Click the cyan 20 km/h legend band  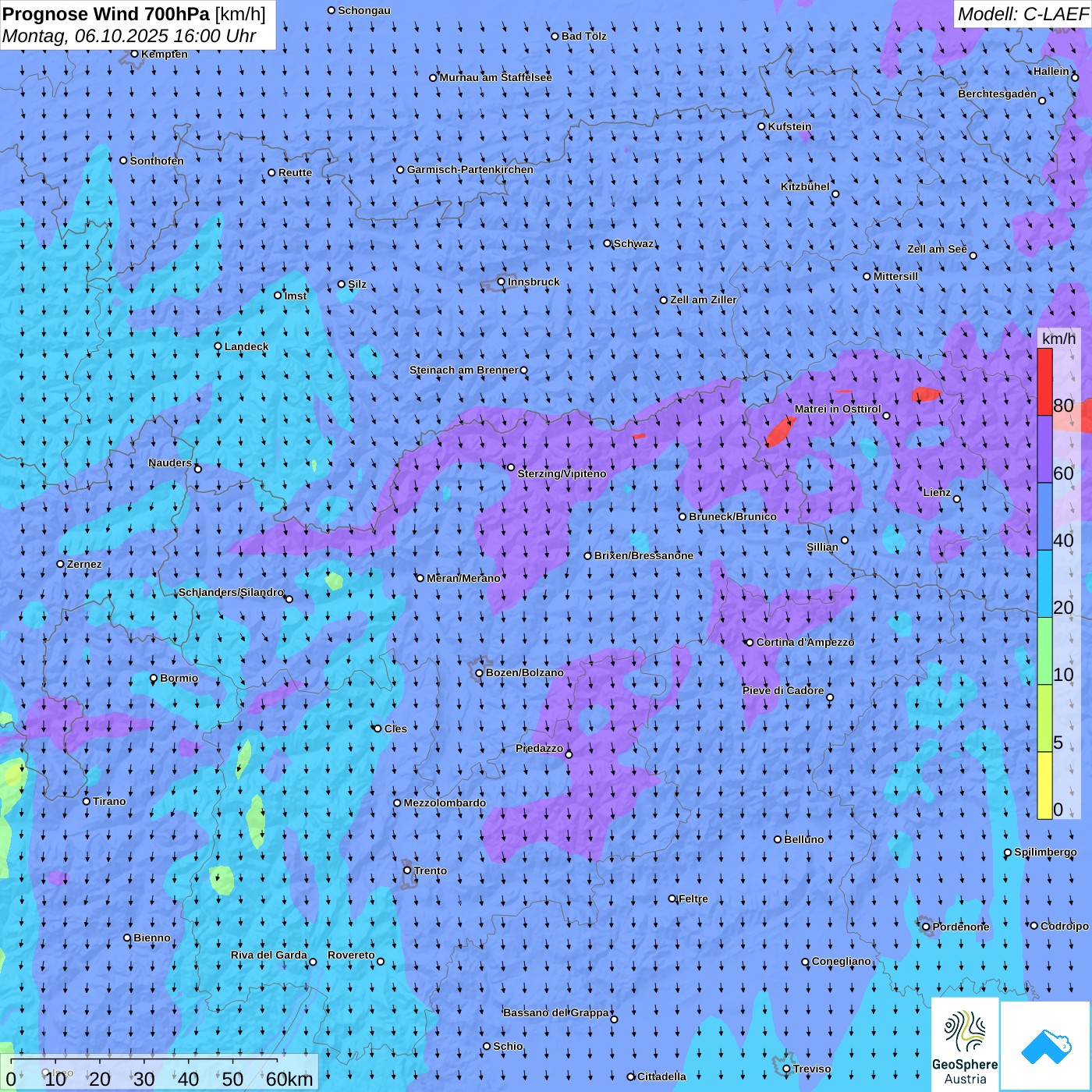coord(1044,584)
